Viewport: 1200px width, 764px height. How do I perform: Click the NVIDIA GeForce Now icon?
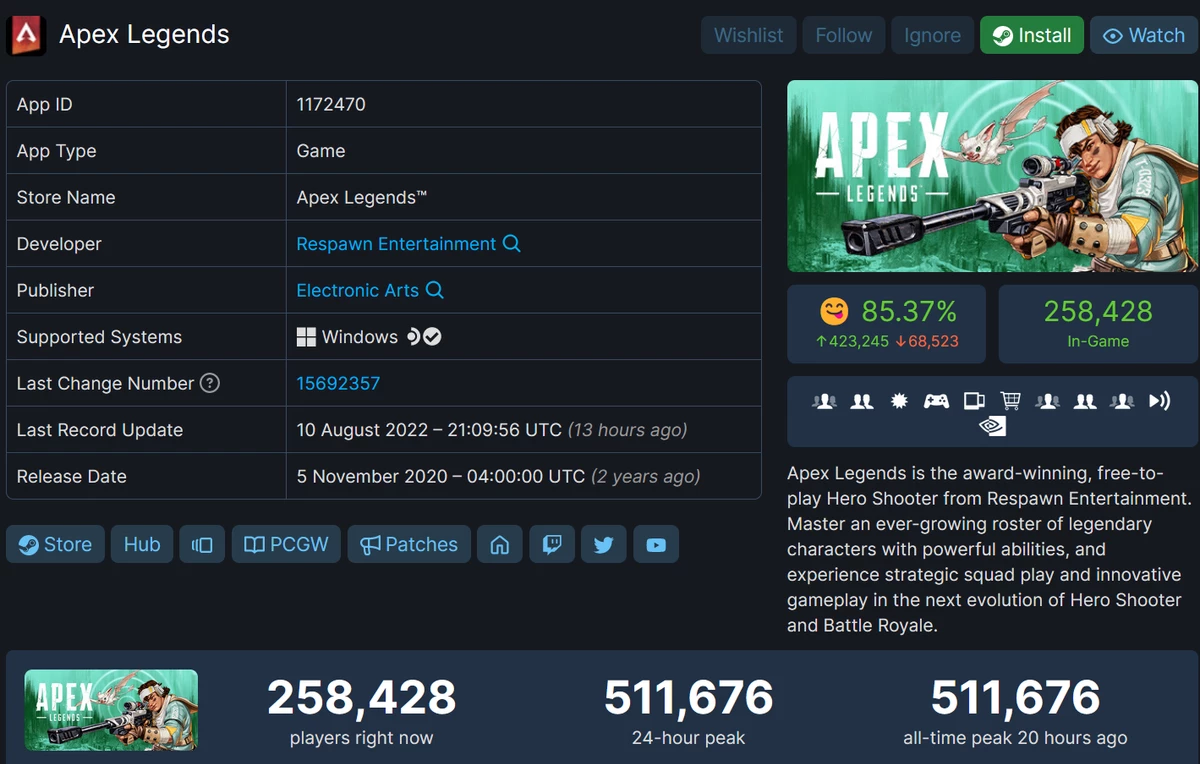coord(992,426)
